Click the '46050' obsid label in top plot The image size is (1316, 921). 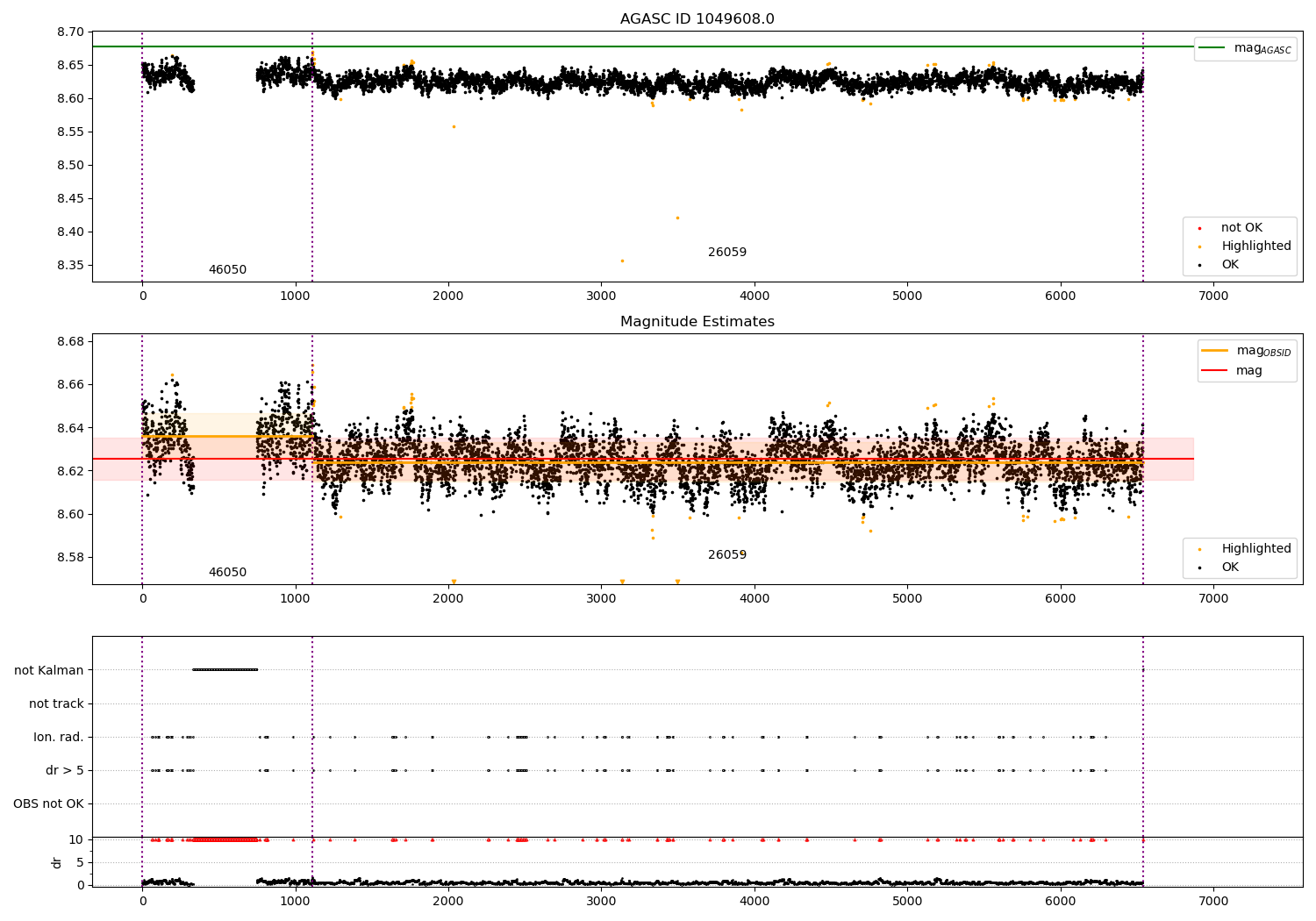[x=227, y=270]
